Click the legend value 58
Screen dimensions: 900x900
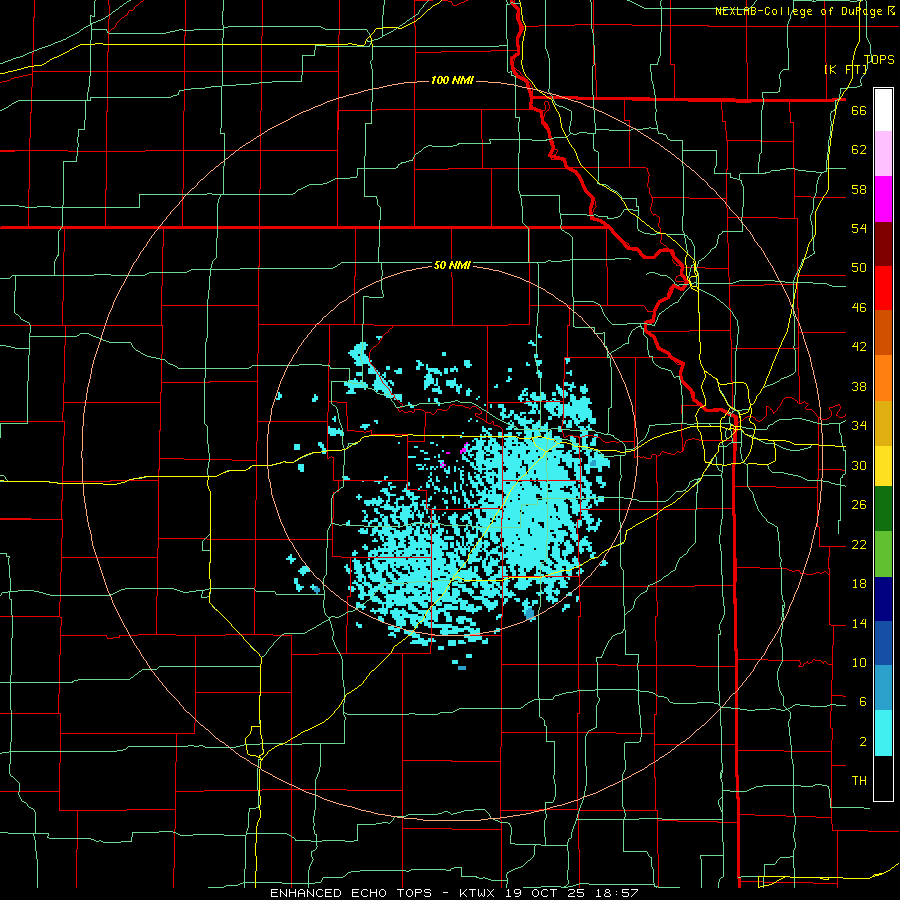tap(859, 189)
